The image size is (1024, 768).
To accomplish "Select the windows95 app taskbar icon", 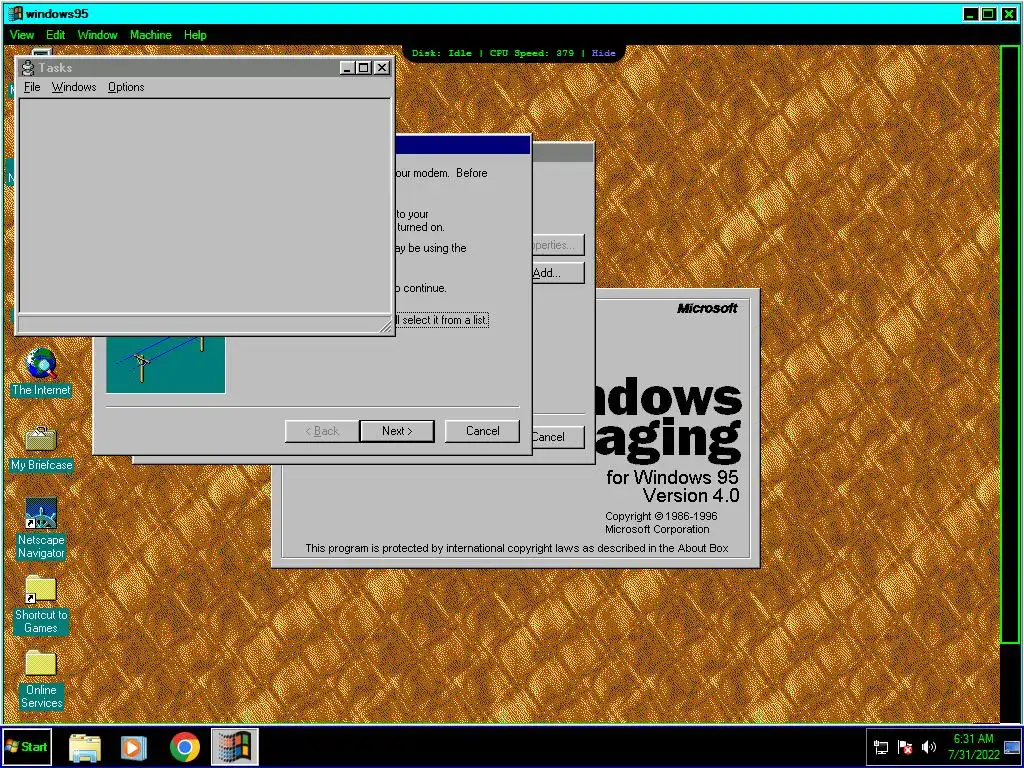I will point(234,747).
